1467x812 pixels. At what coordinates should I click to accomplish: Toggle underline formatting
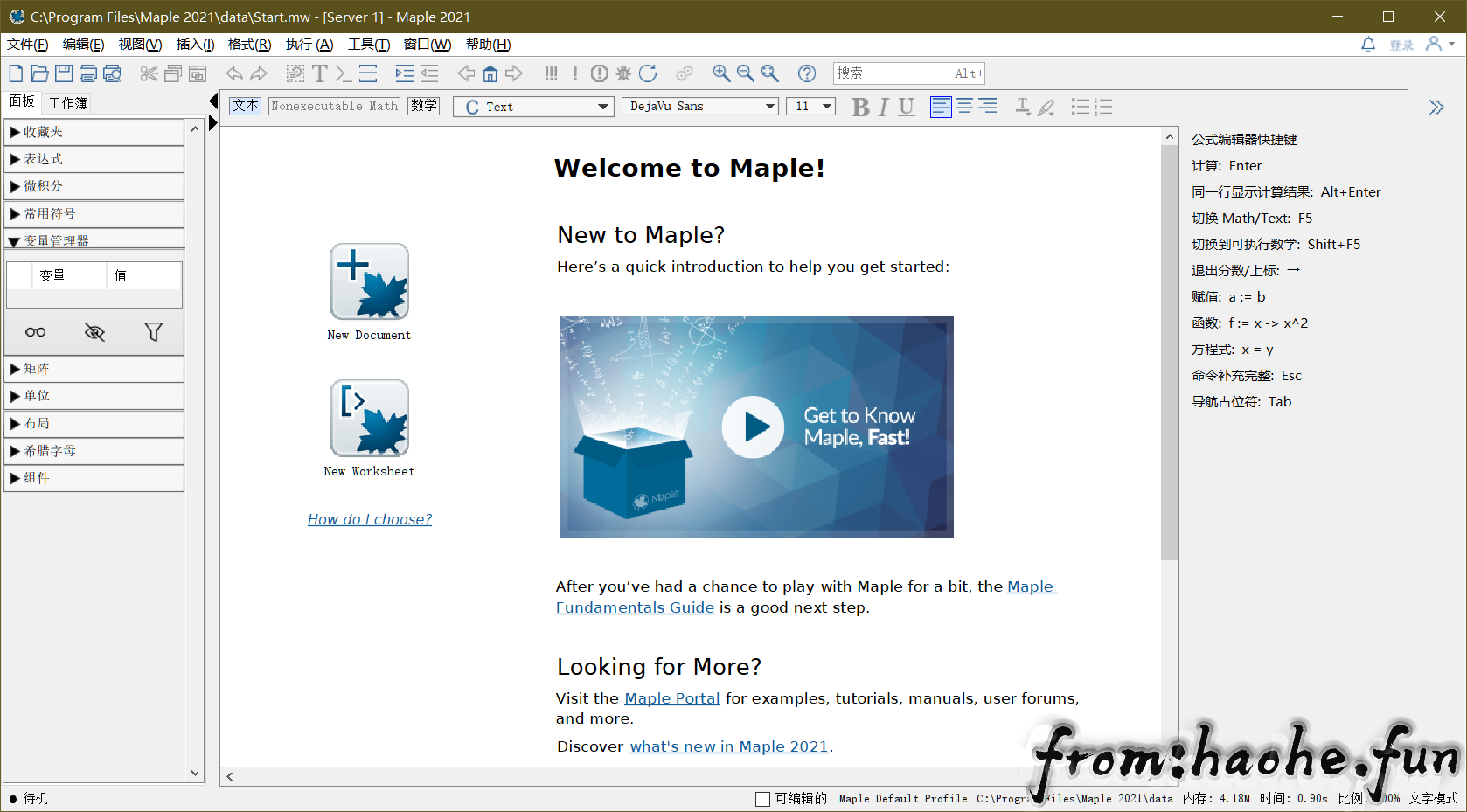pyautogui.click(x=907, y=107)
